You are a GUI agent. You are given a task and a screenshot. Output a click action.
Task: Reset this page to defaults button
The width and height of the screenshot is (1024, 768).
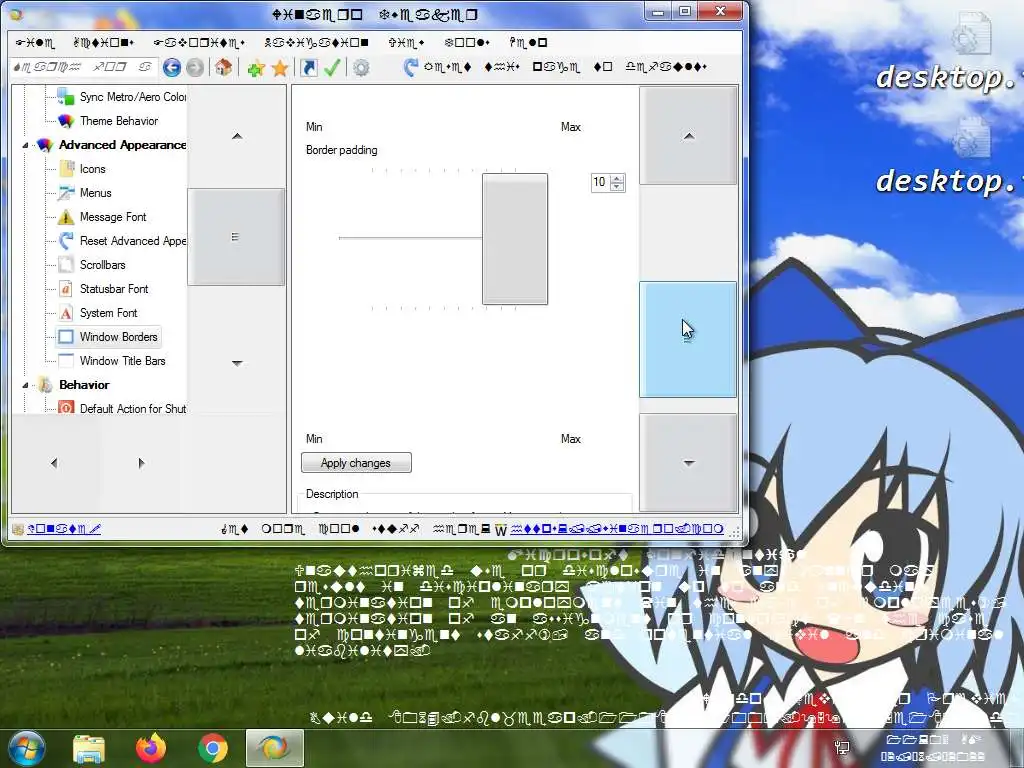[x=554, y=67]
